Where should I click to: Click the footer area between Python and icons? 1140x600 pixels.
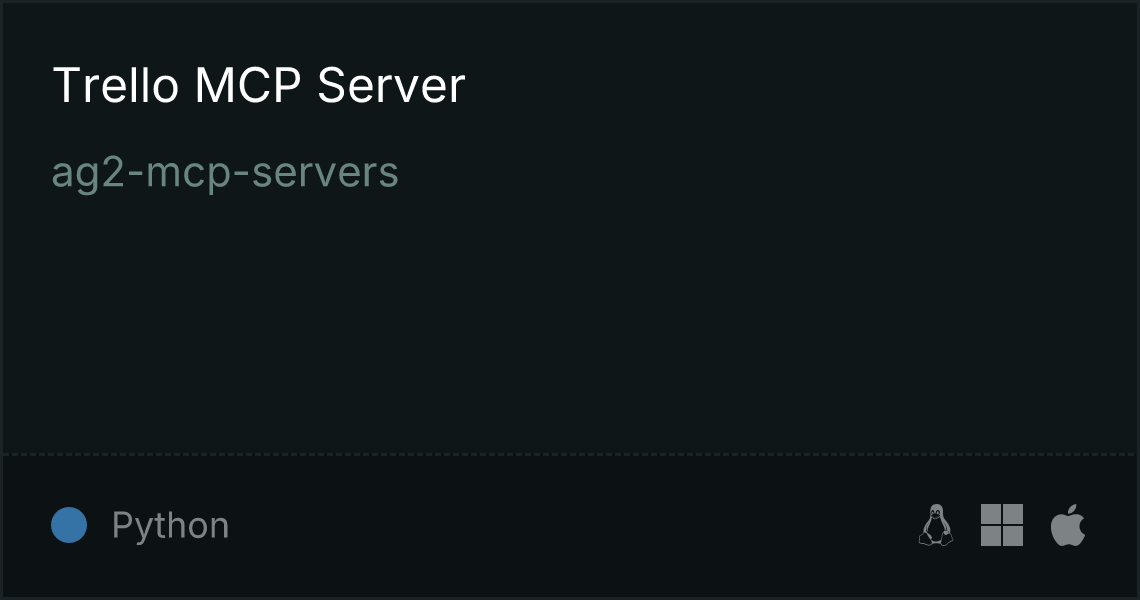click(x=573, y=525)
